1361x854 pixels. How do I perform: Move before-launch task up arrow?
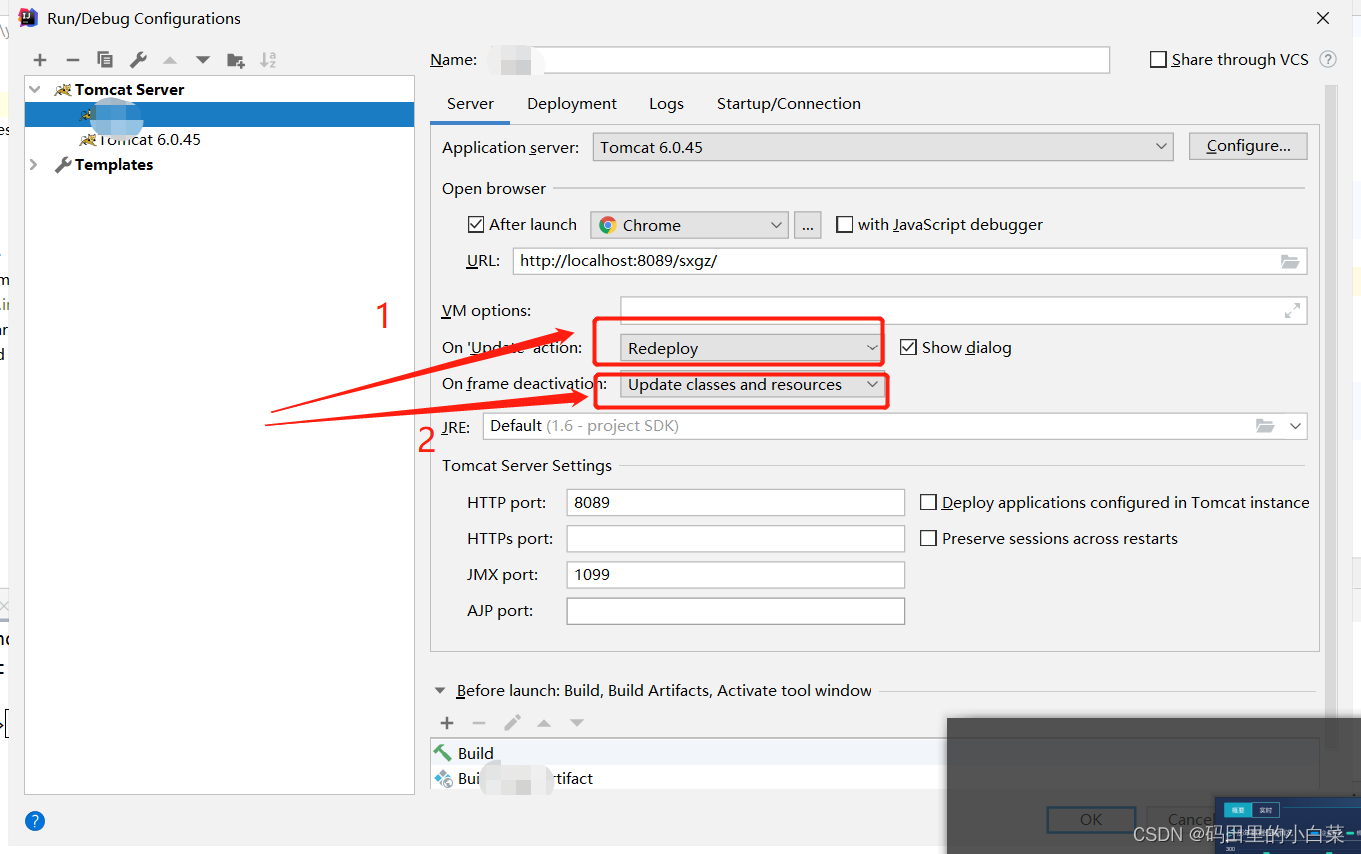544,723
